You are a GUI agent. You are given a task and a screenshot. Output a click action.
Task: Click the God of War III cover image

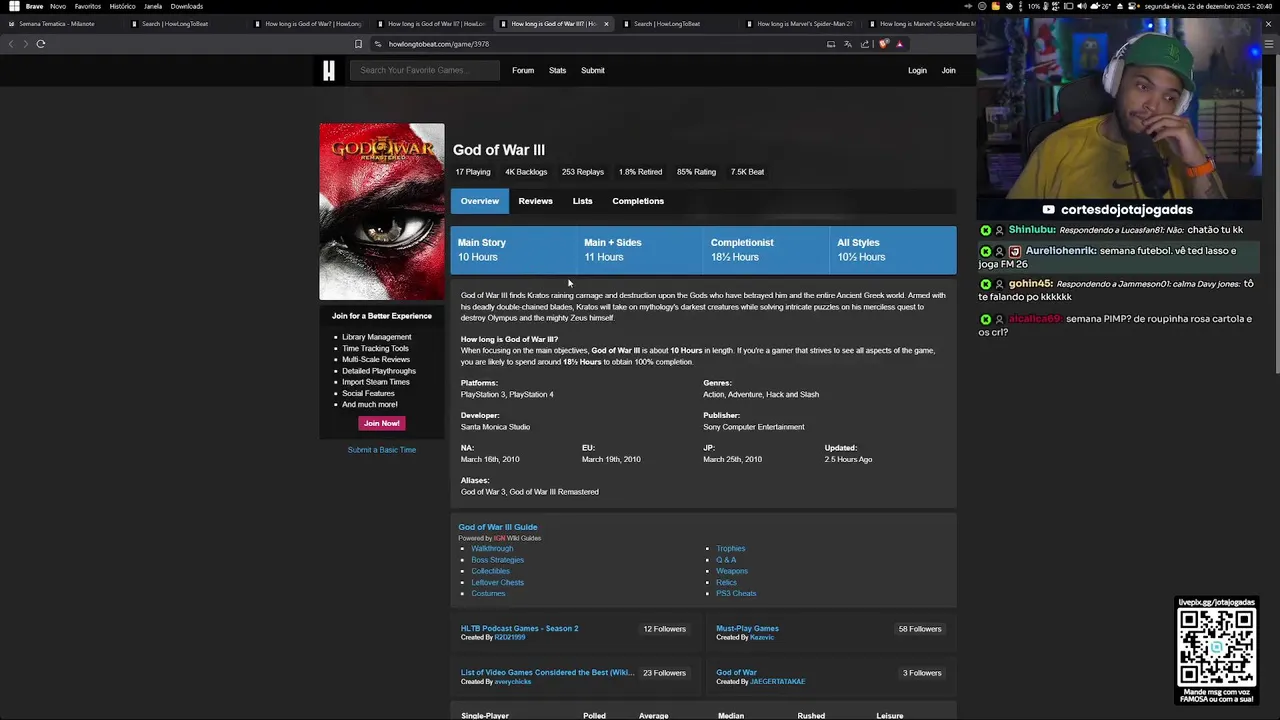coord(382,211)
